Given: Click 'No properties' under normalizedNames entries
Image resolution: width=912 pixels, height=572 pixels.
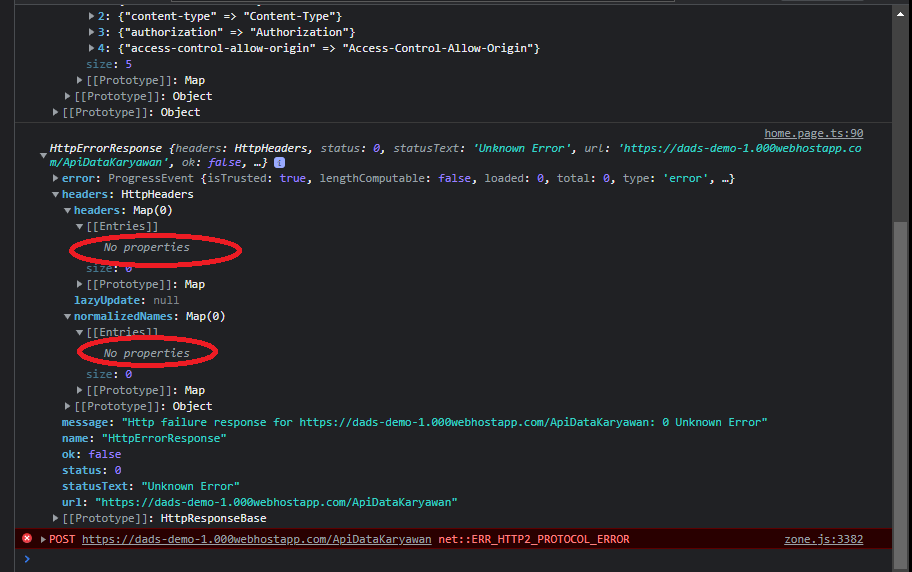Looking at the screenshot, I should (x=147, y=353).
